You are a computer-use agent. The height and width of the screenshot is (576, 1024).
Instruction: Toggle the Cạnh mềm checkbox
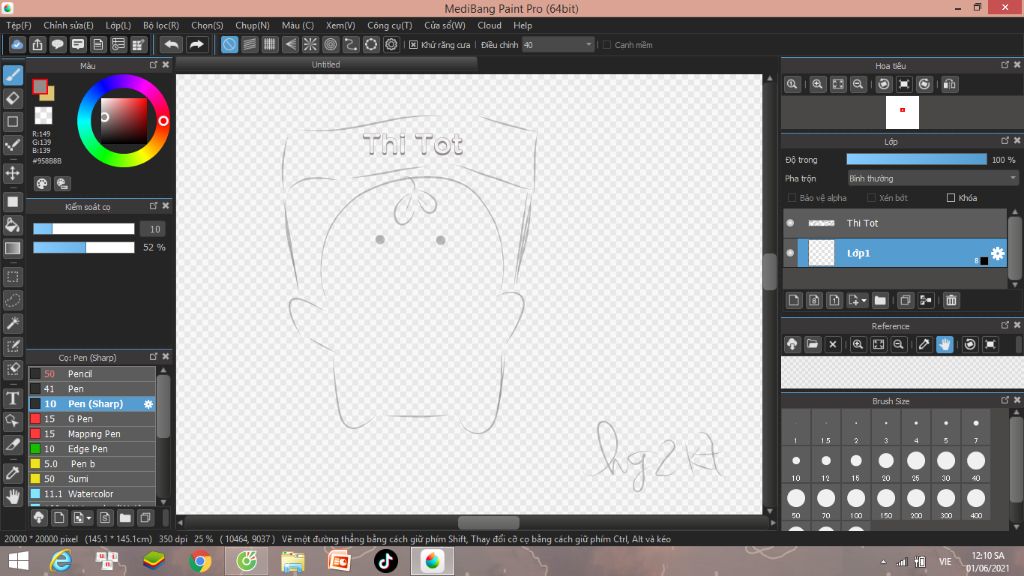click(607, 45)
